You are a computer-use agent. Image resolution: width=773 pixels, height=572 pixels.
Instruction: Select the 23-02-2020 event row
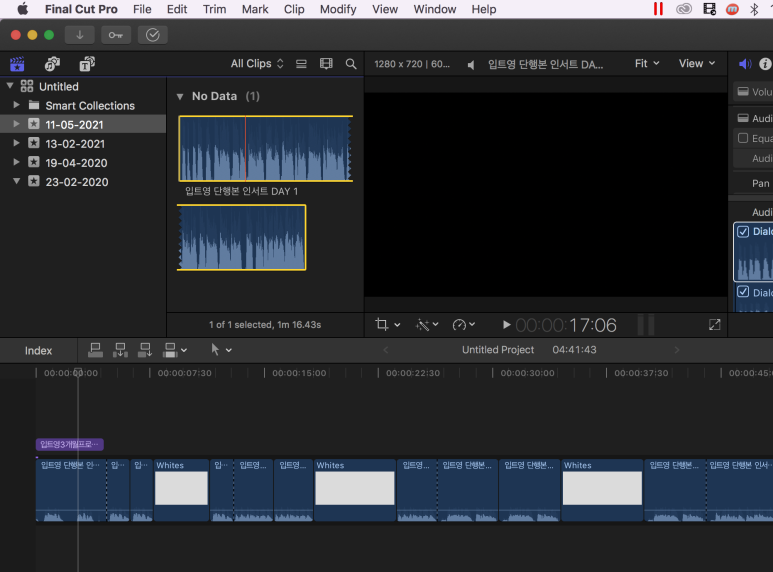point(83,181)
